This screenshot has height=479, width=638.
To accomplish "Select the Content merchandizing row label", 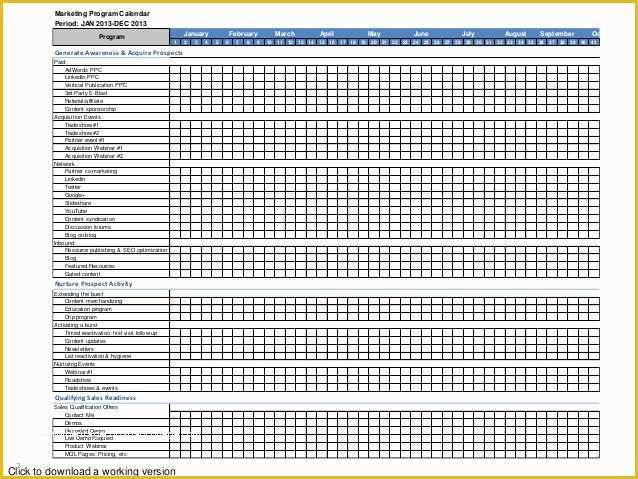I will [94, 301].
